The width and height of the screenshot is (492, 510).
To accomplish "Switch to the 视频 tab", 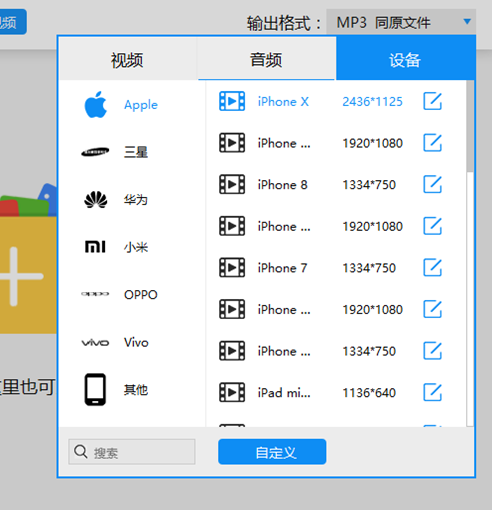I will pos(127,60).
